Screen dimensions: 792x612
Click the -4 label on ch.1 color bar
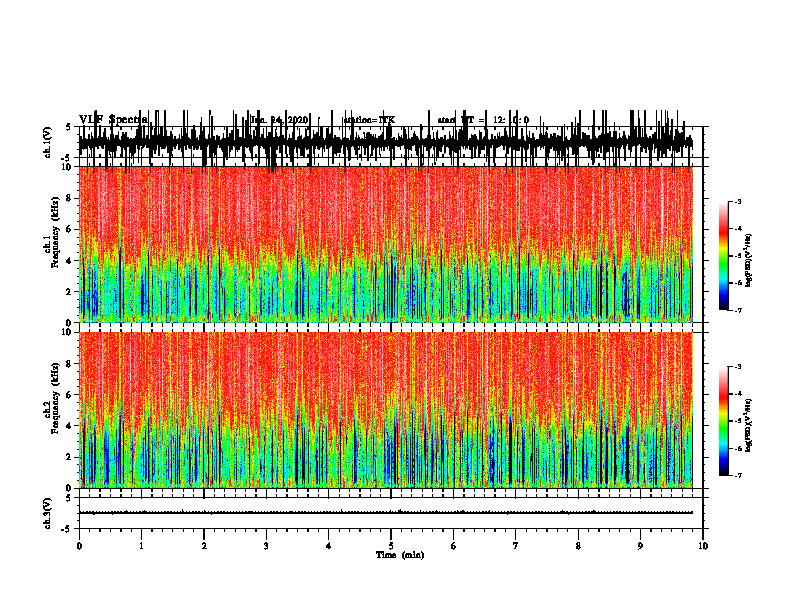[738, 229]
